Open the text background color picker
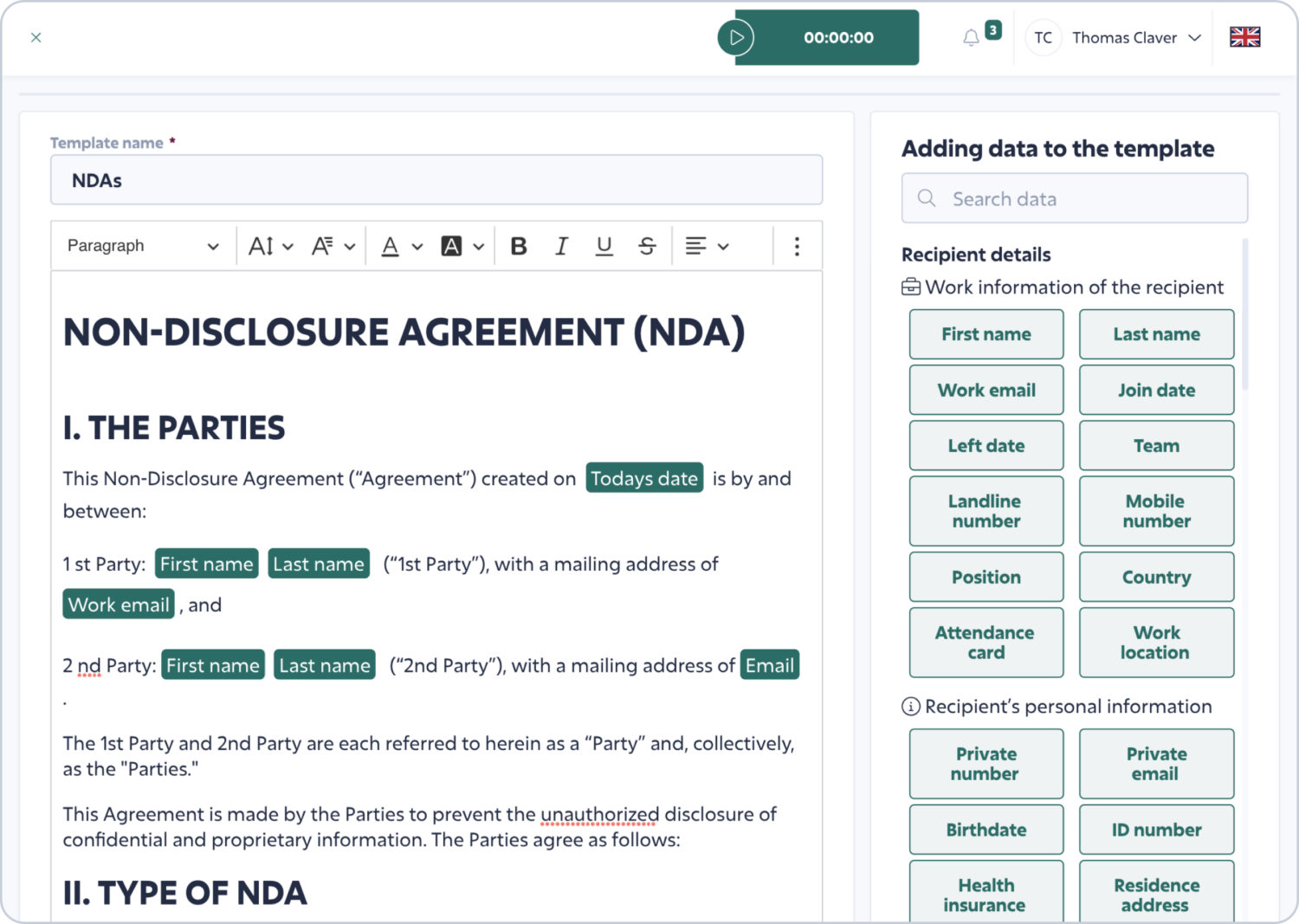The image size is (1299, 924). 462,247
